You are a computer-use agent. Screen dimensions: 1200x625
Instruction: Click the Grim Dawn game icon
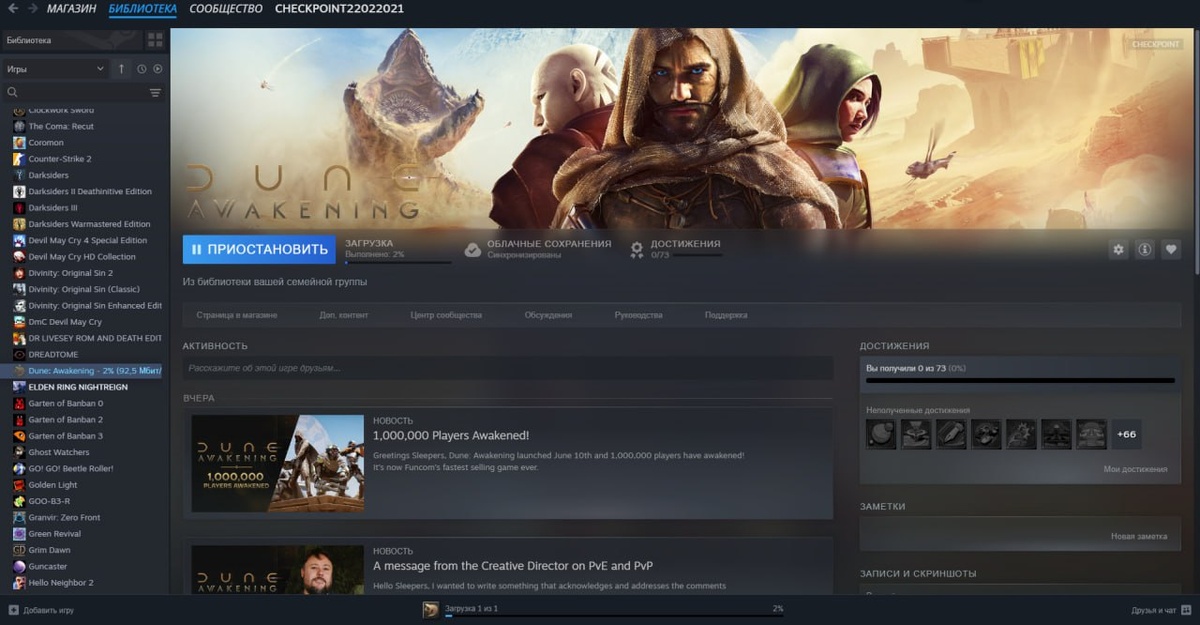pos(19,550)
